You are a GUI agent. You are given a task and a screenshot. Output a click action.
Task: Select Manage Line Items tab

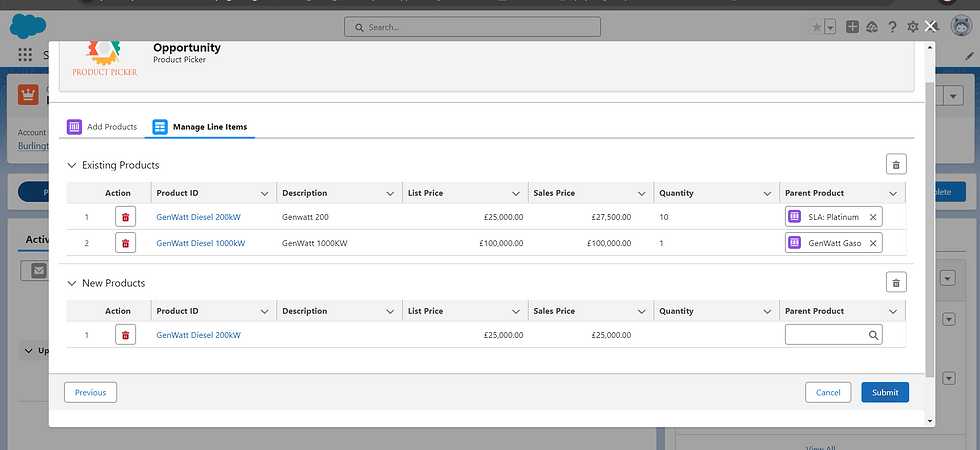point(200,127)
